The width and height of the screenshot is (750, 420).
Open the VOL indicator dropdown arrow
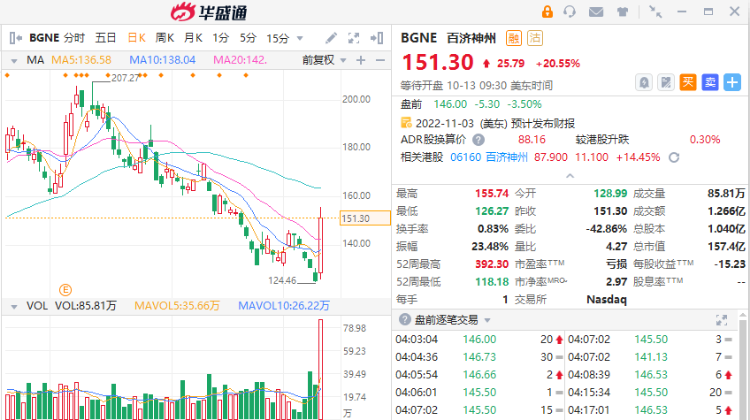click(14, 307)
